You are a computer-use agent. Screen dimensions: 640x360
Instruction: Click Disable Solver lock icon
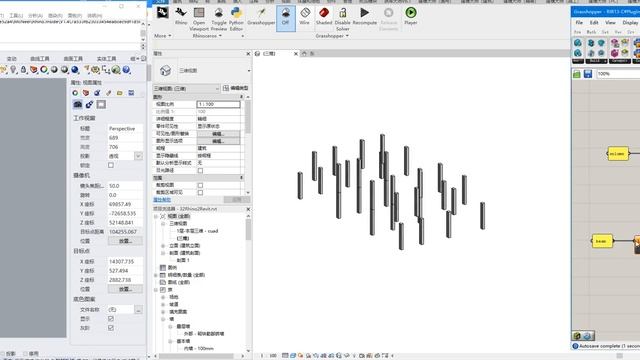342,19
